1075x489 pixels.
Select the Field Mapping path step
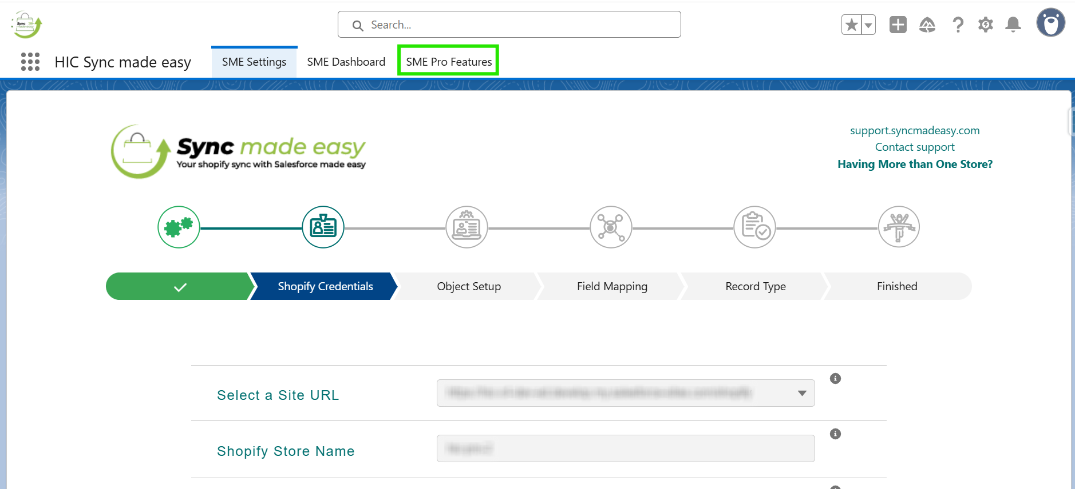coord(612,287)
